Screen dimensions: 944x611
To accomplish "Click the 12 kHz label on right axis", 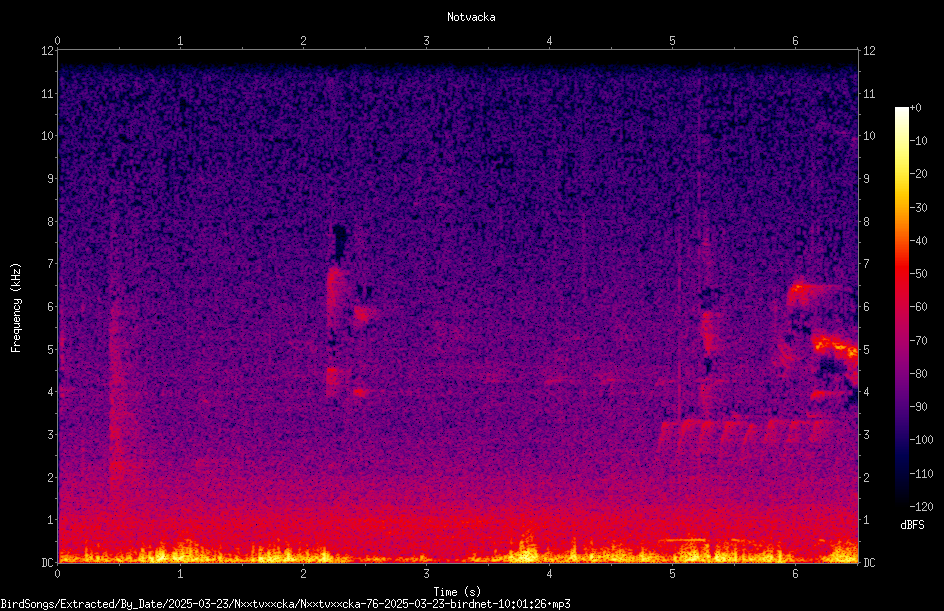I will coord(869,51).
